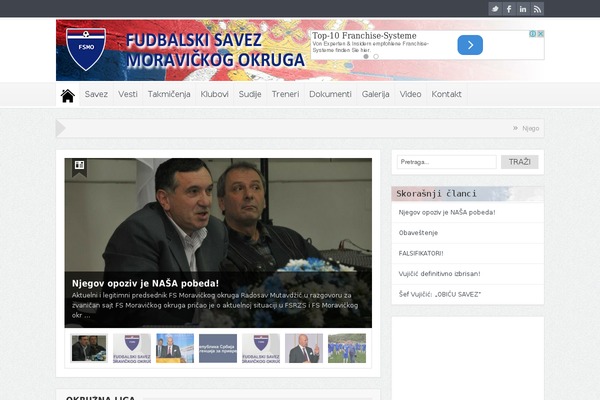Screen dimensions: 600x400
Task: Open the Kontakt menu
Action: coord(446,94)
